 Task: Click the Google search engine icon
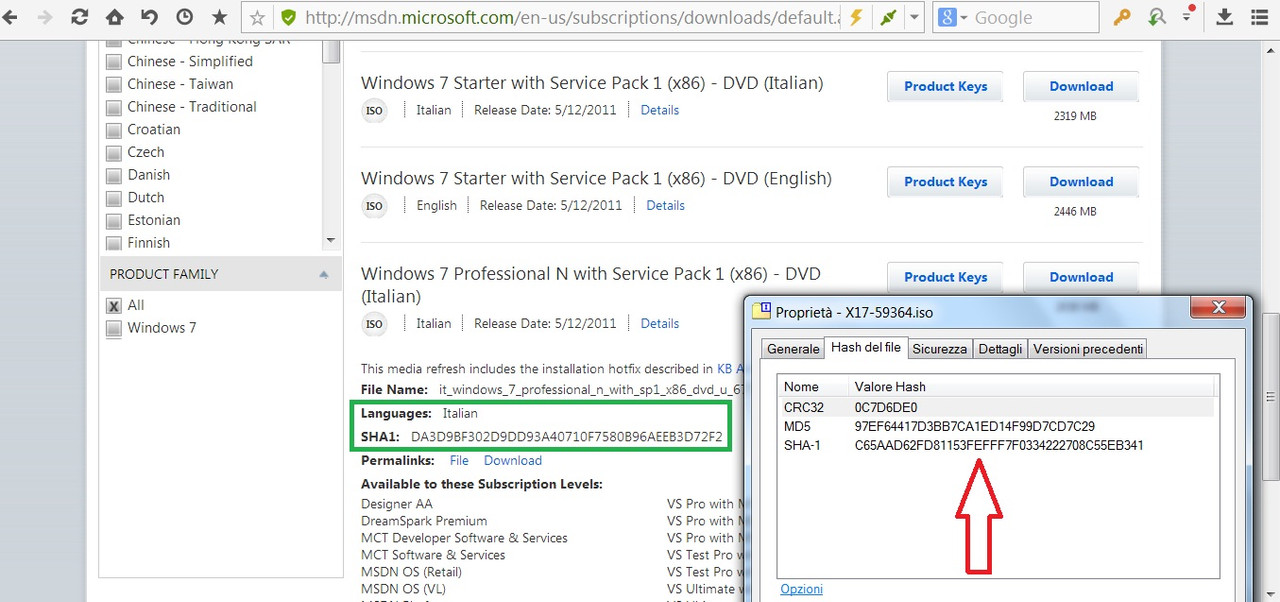947,17
